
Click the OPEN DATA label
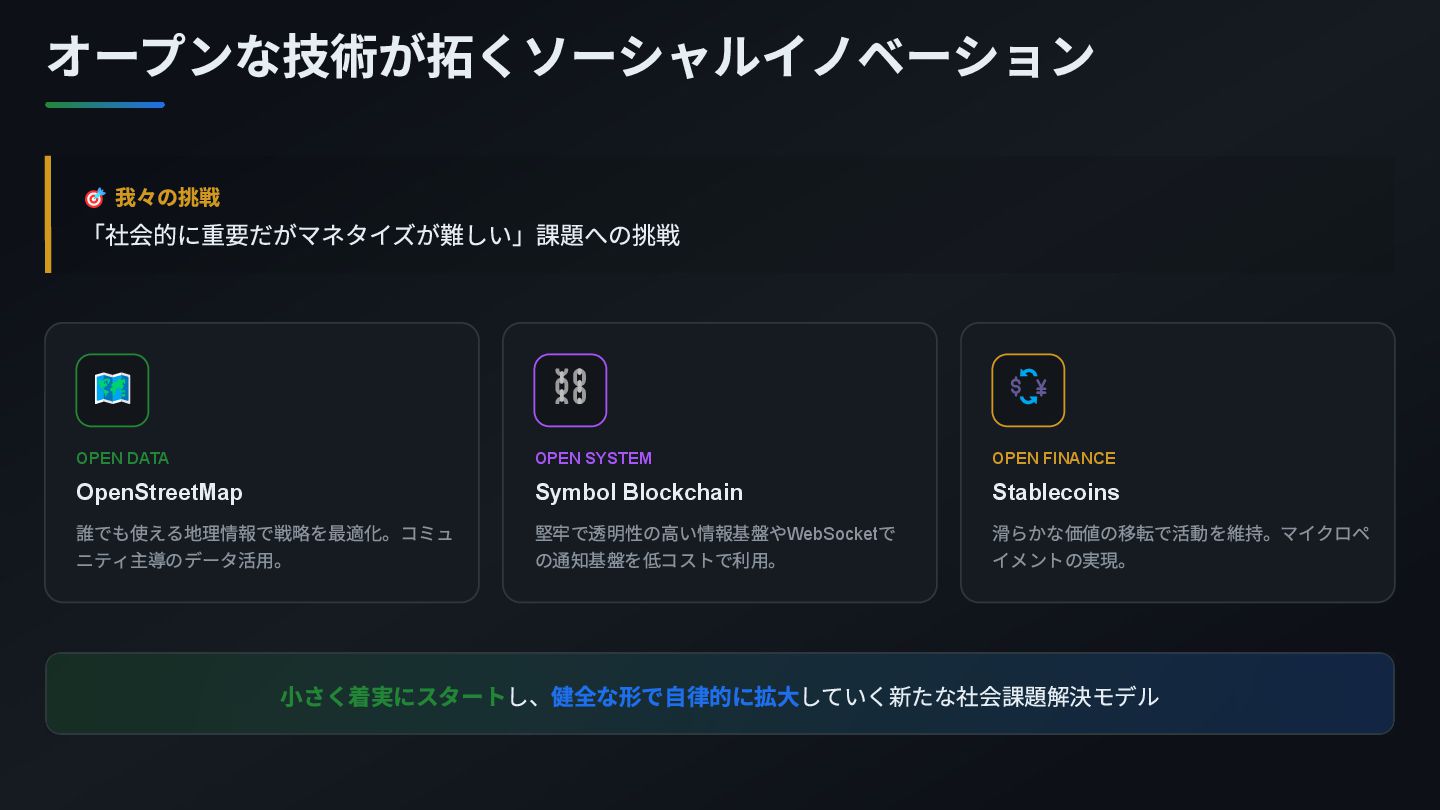(x=122, y=458)
